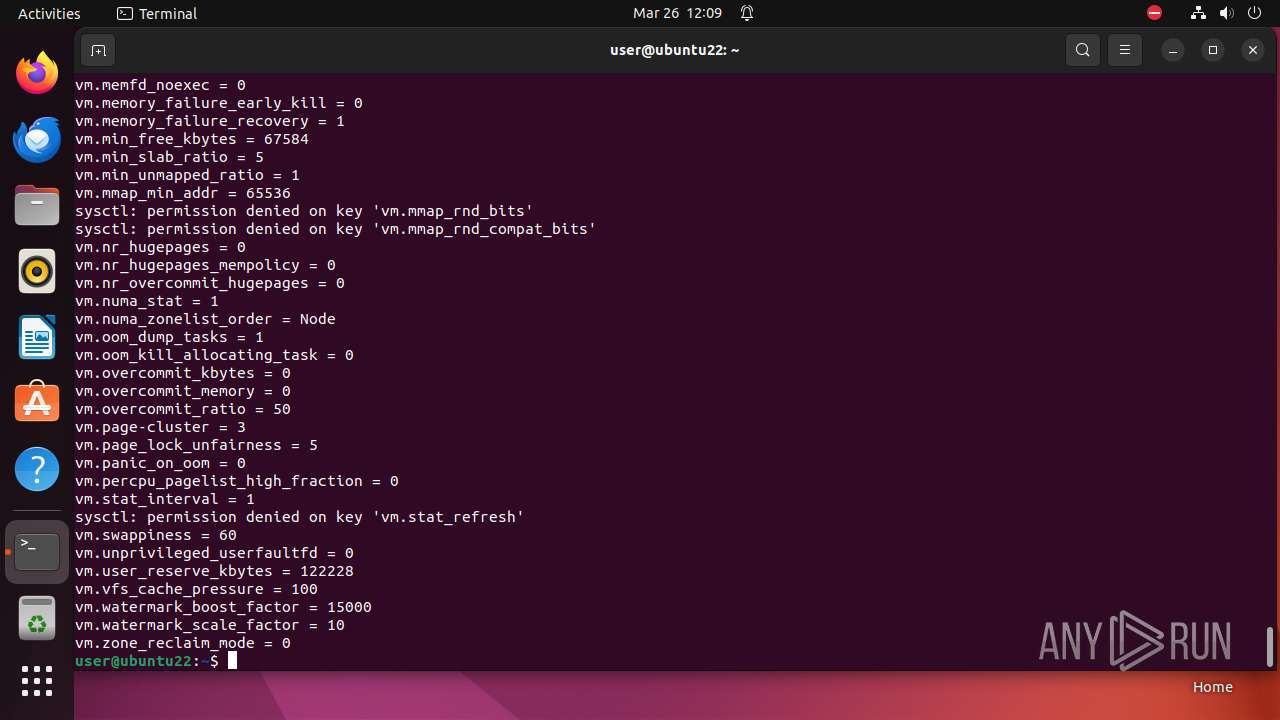Click the user@ubuntu22 shell prompt

(x=147, y=661)
